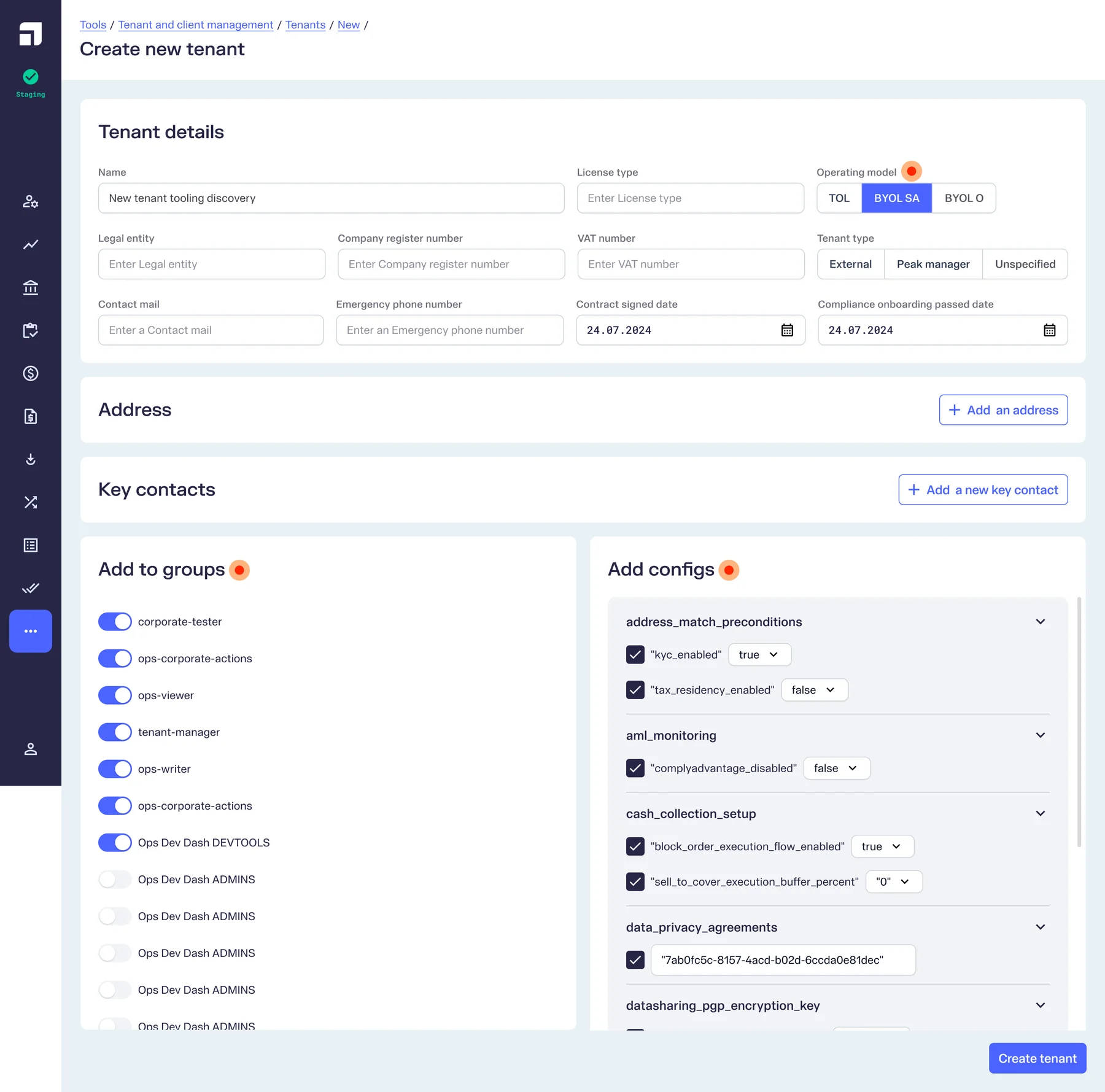Screen dimensions: 1105x1092
Task: Toggle off Ops Dev Dash DEVTOOLS group
Action: coord(115,842)
